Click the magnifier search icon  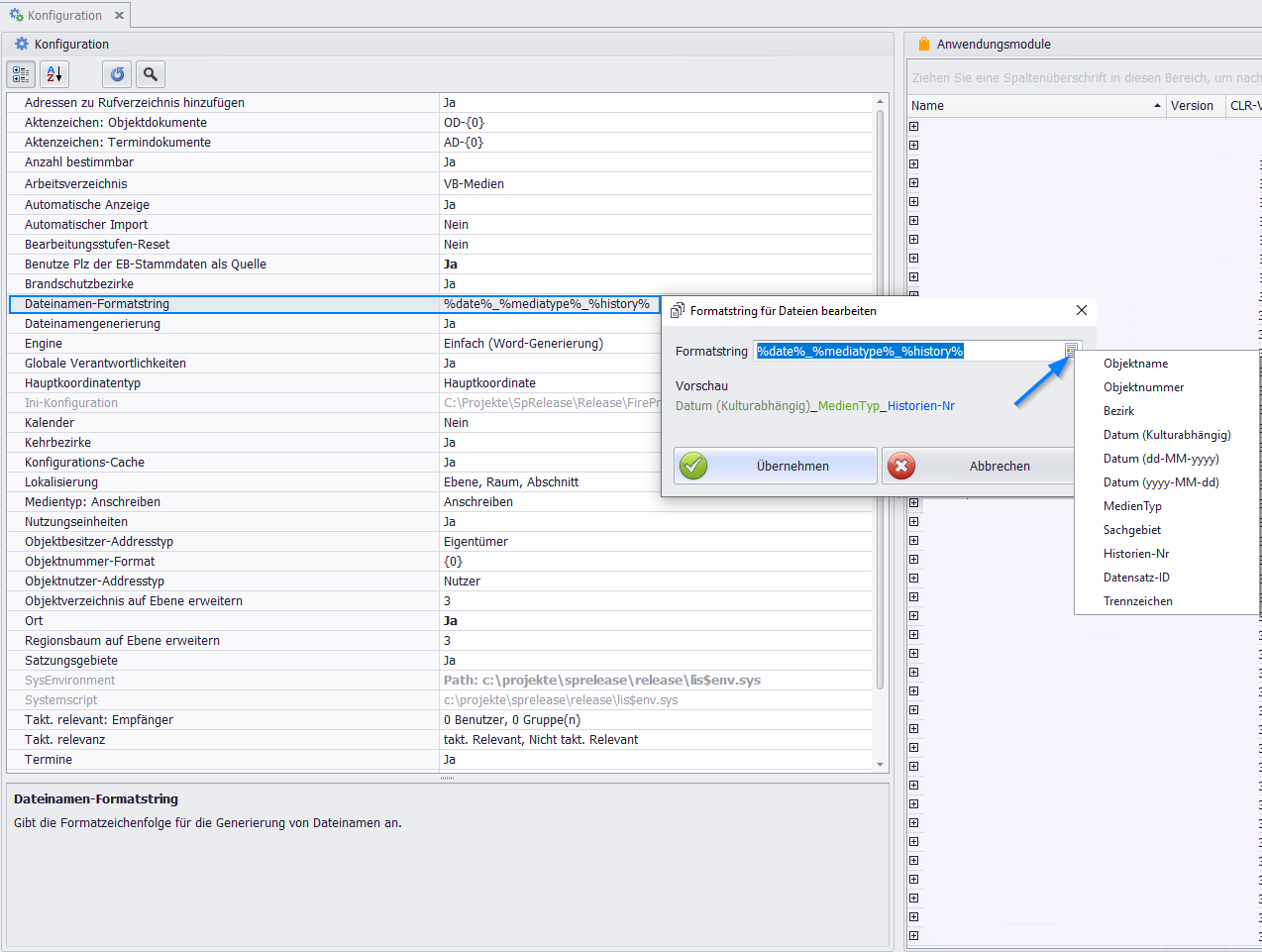click(x=150, y=74)
